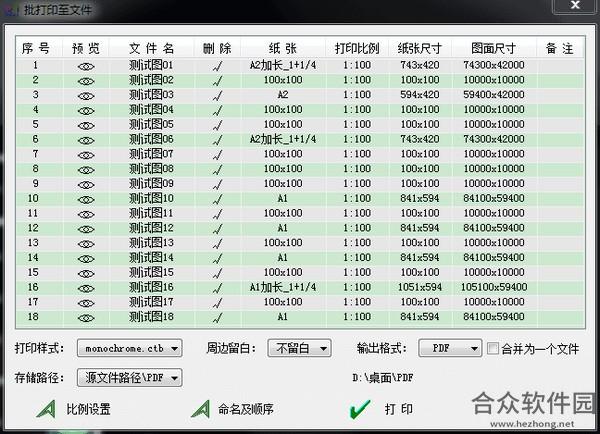Enable 合并为一个文件 checkbox
The height and width of the screenshot is (434, 600).
coord(493,348)
